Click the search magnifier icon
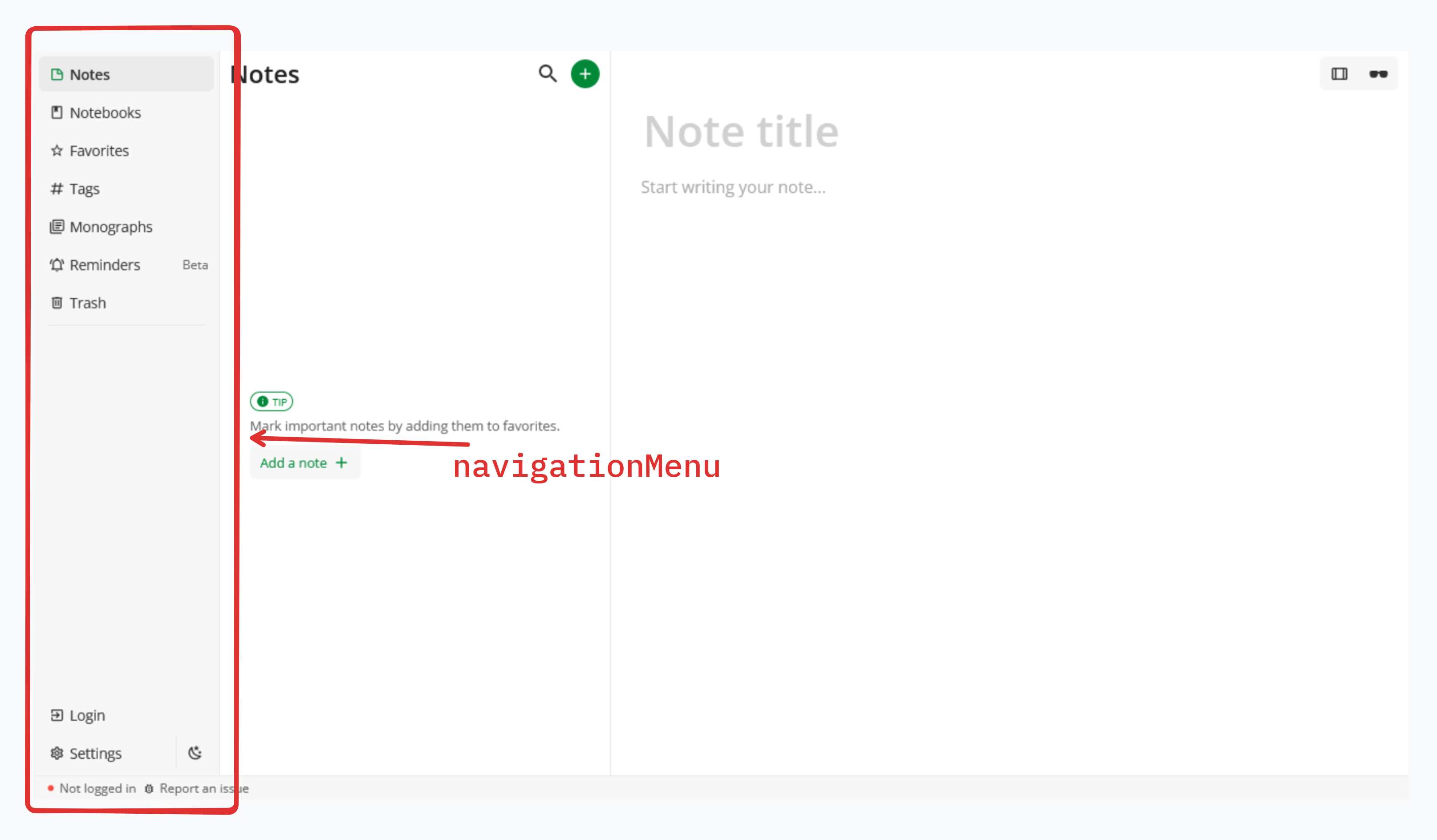 pyautogui.click(x=548, y=73)
